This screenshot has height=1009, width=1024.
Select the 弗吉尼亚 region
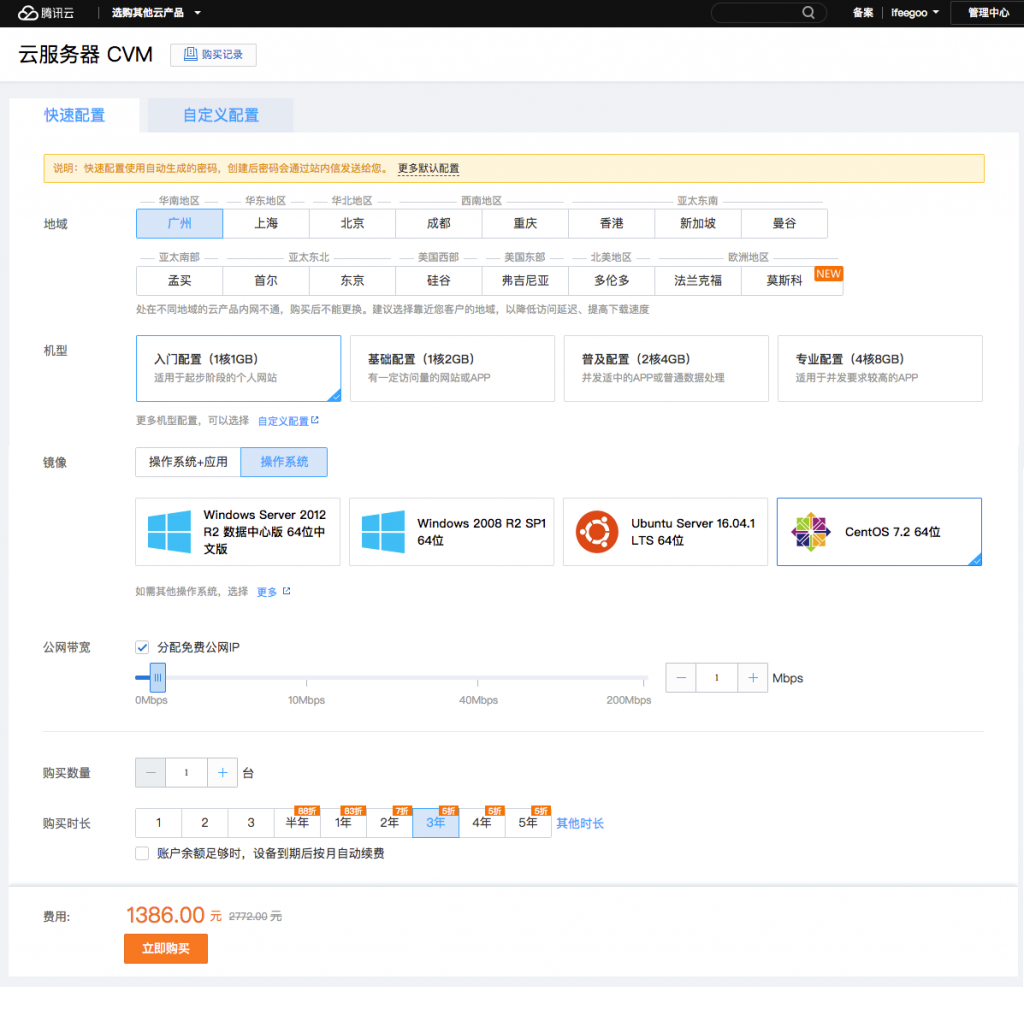pyautogui.click(x=525, y=281)
